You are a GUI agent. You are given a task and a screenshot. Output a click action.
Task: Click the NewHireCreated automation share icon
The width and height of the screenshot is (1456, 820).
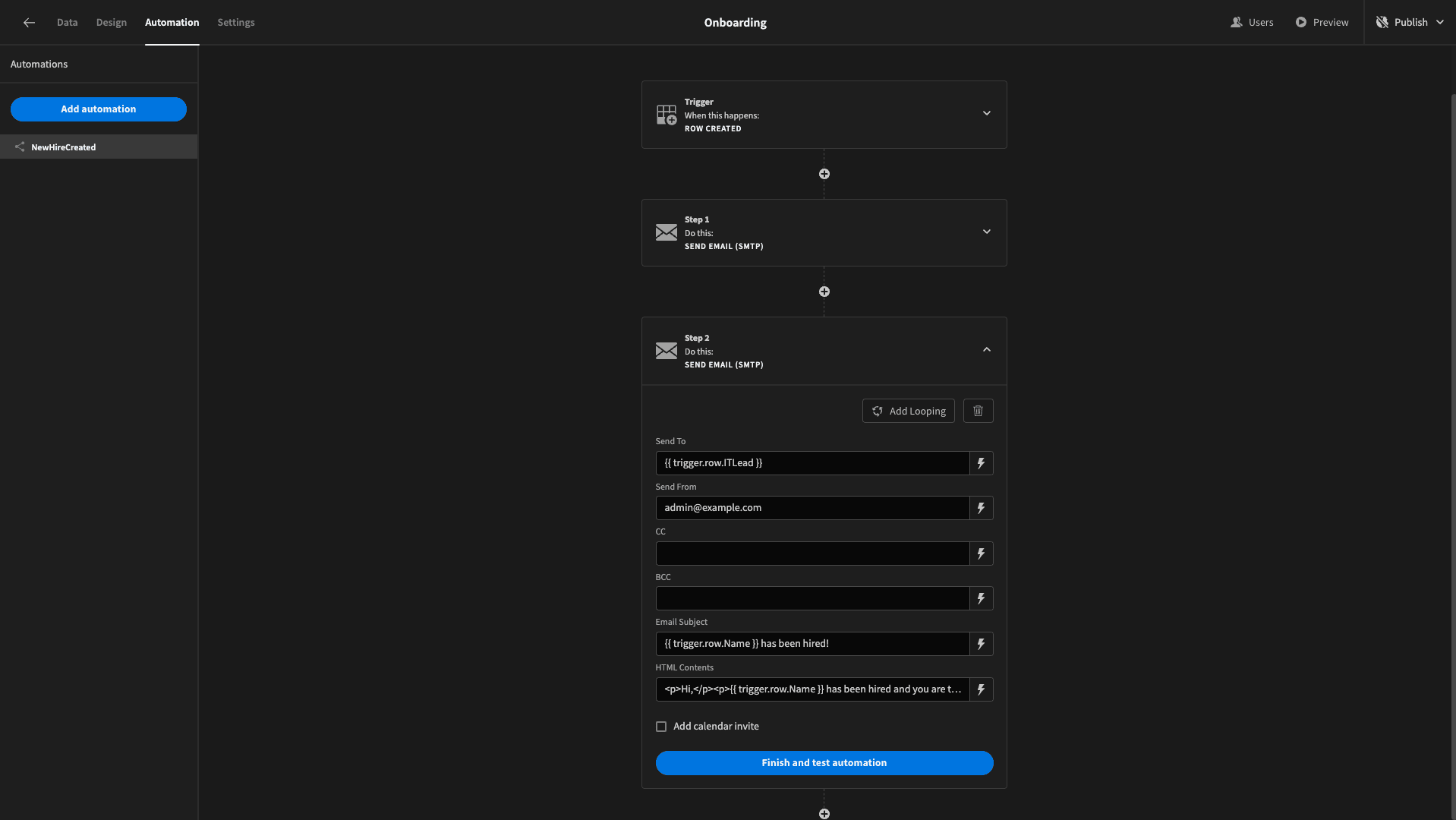point(20,147)
